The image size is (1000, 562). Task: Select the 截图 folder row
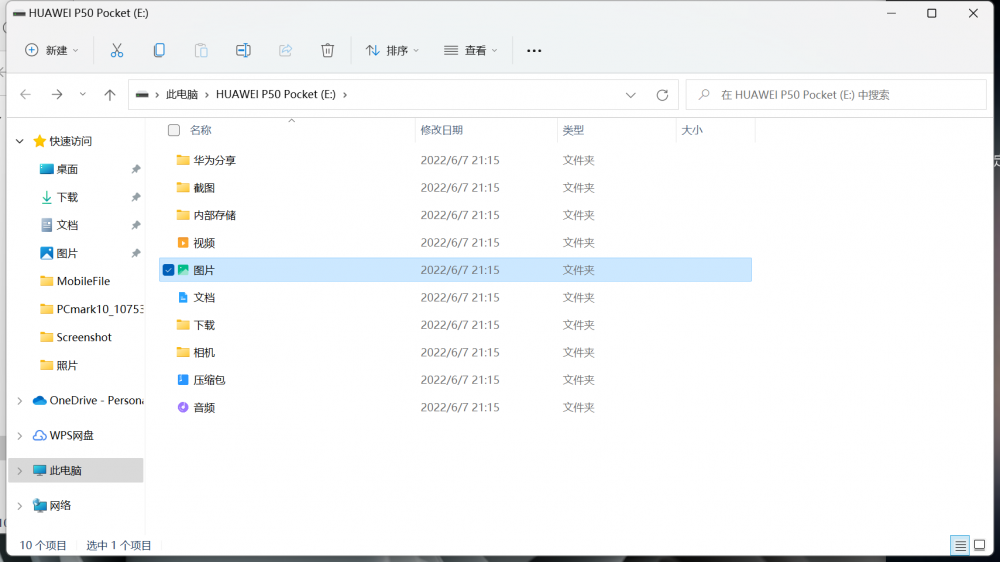pyautogui.click(x=455, y=188)
